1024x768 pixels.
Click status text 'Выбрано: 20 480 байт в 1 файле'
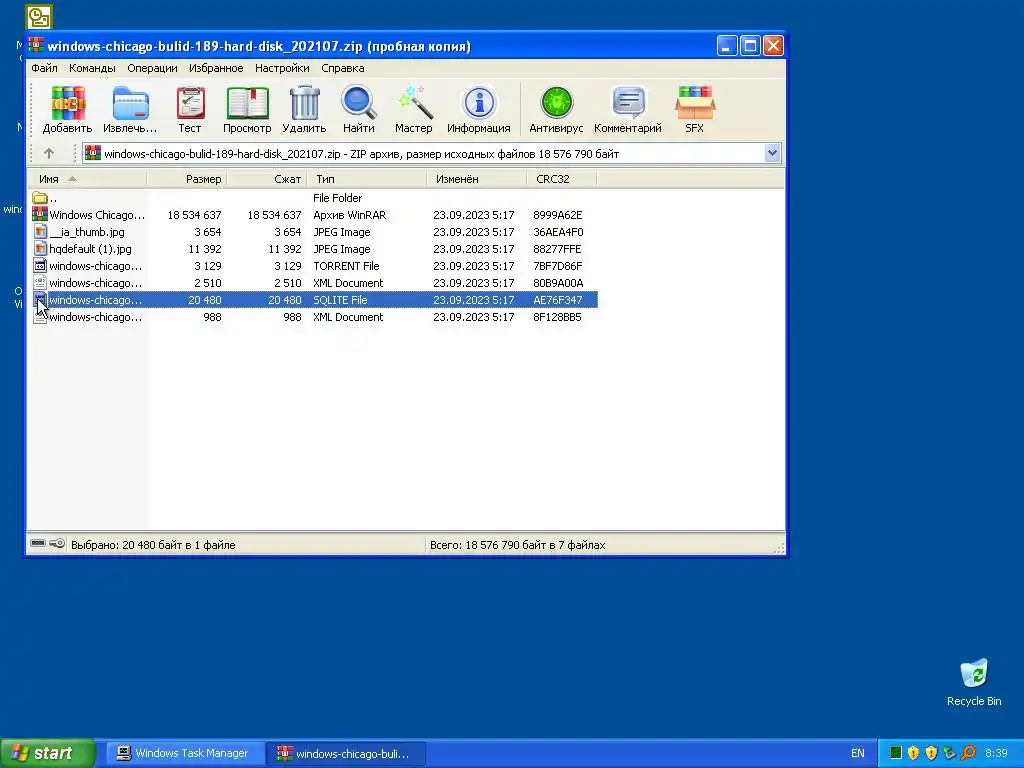click(x=153, y=545)
